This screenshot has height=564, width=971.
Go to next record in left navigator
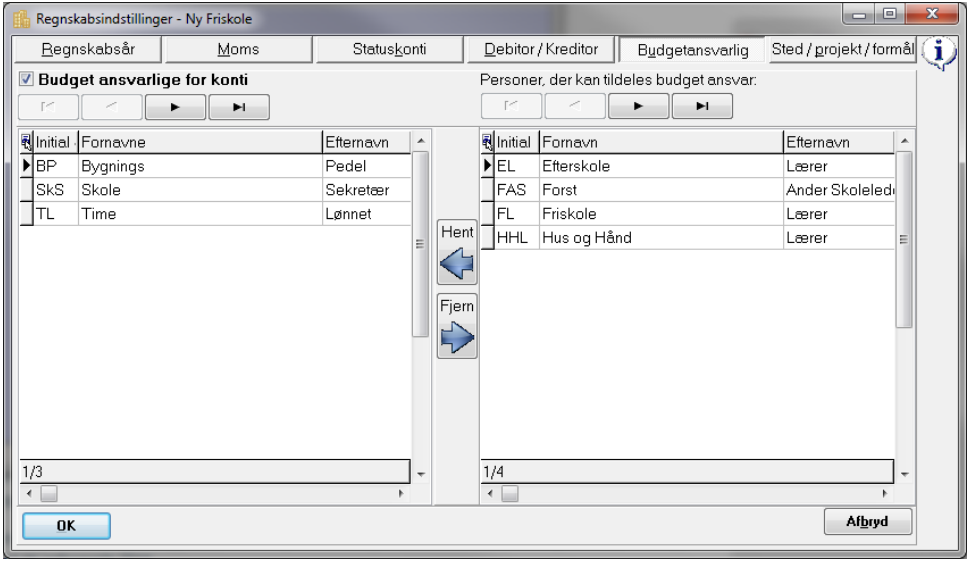coord(175,107)
